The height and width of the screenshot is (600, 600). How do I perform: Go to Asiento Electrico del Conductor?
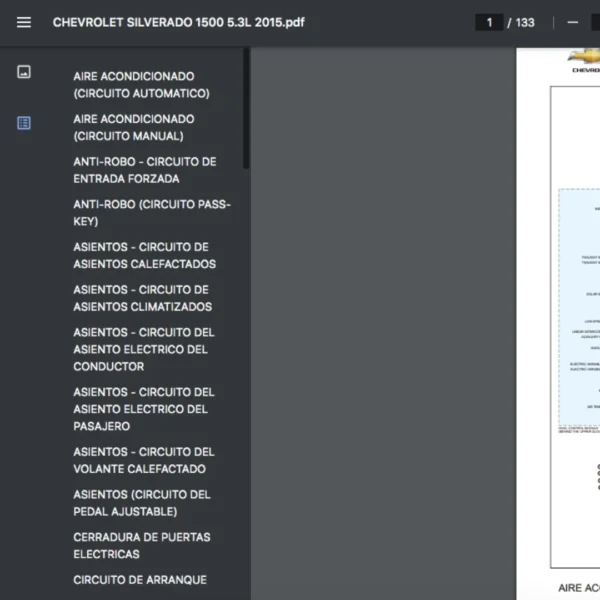point(144,349)
